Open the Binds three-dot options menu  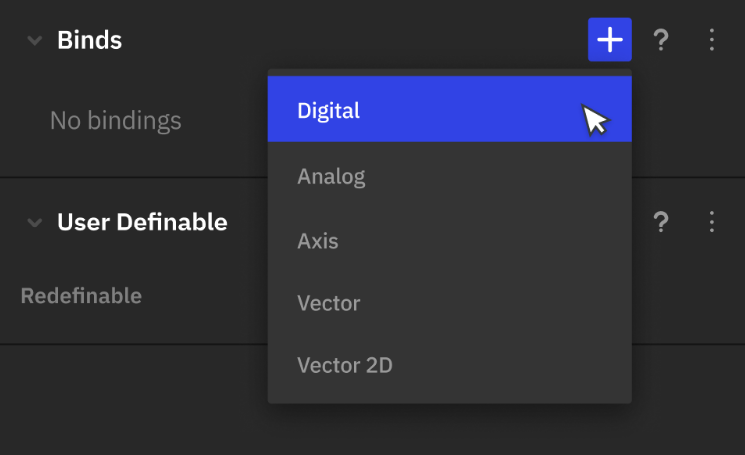coord(711,40)
